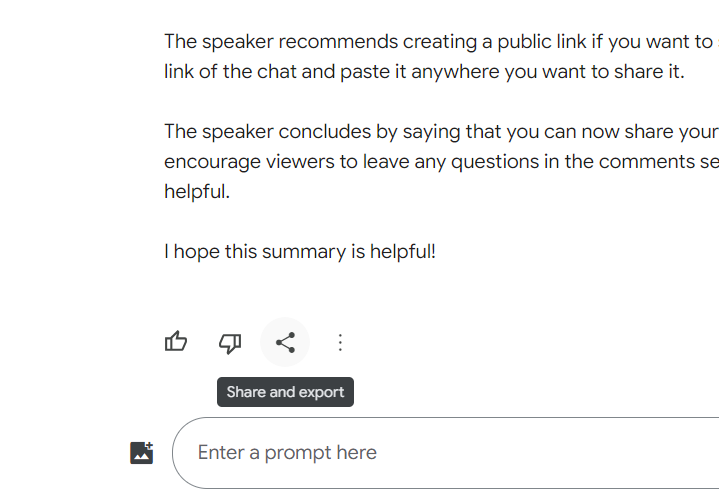Screen dimensions: 719x502
Task: Open the three-dot more options menu
Action: 340,342
